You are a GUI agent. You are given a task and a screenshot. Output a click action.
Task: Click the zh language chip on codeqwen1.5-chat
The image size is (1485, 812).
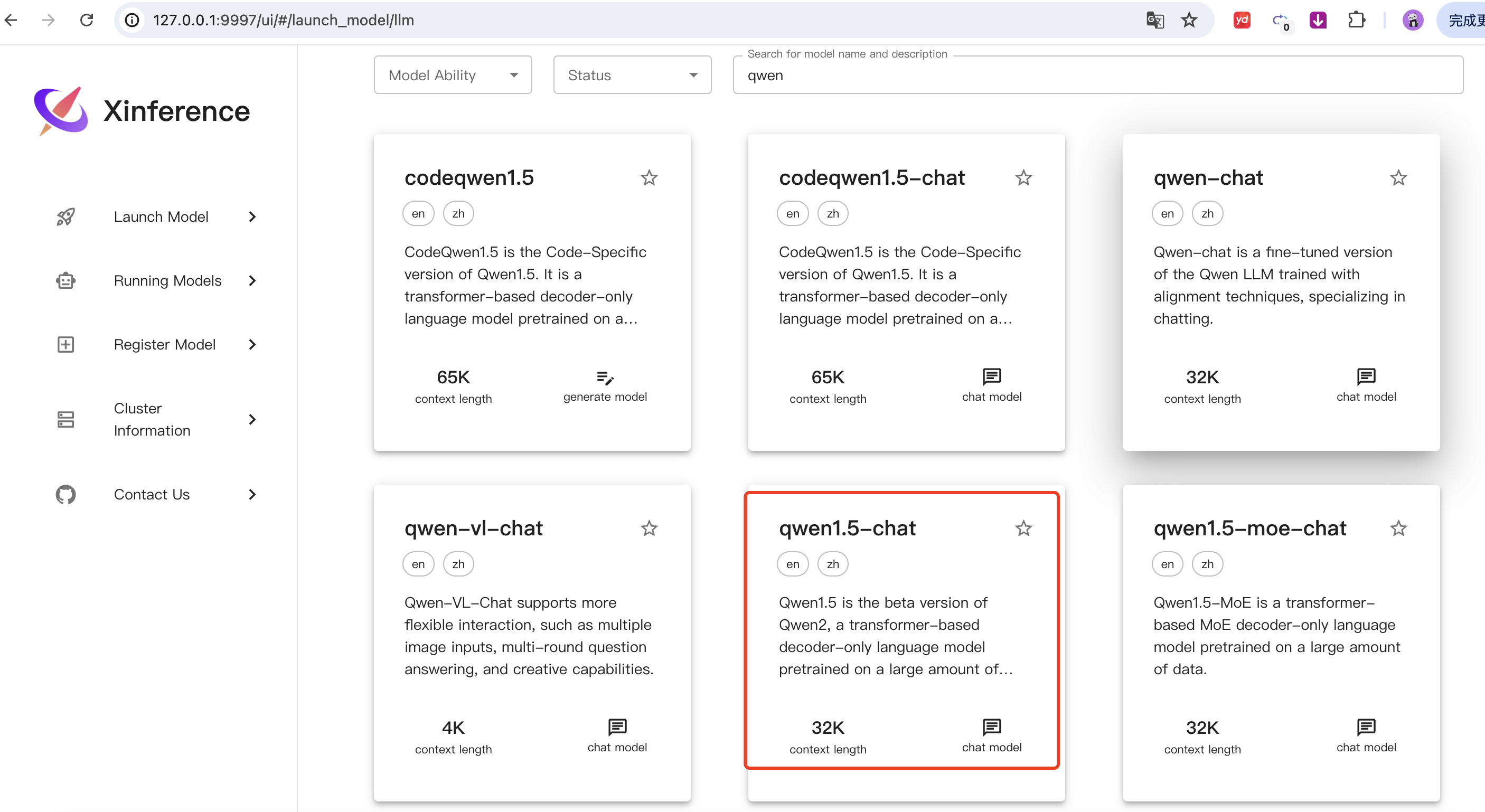tap(832, 214)
